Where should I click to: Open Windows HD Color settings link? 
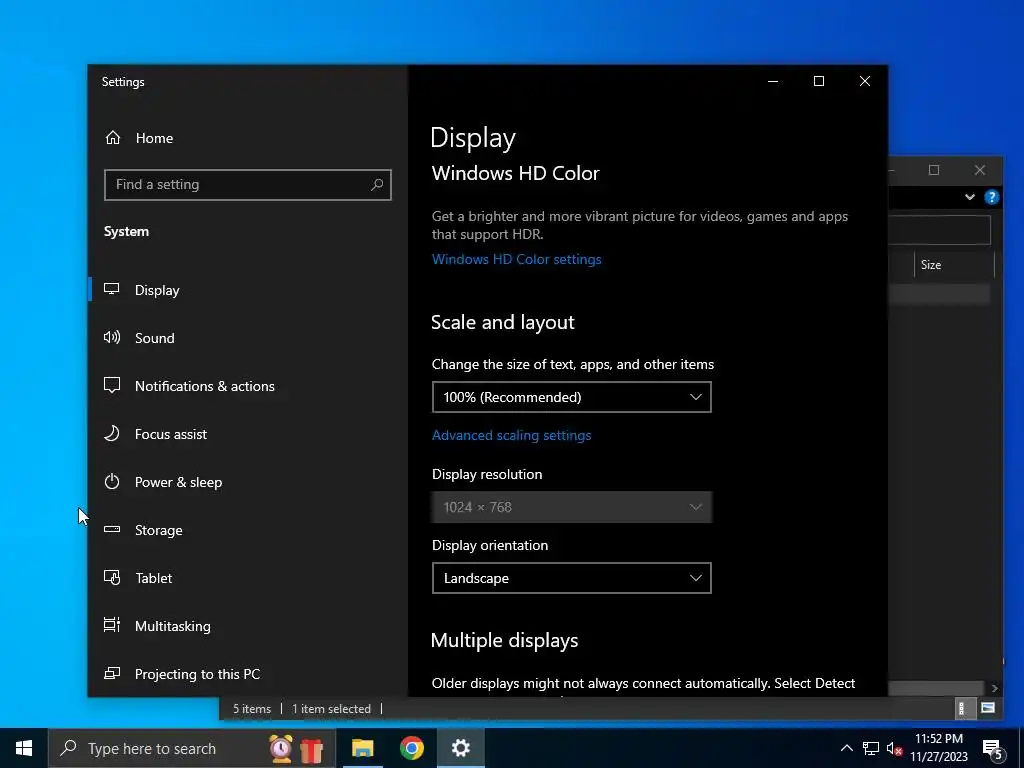click(x=516, y=259)
